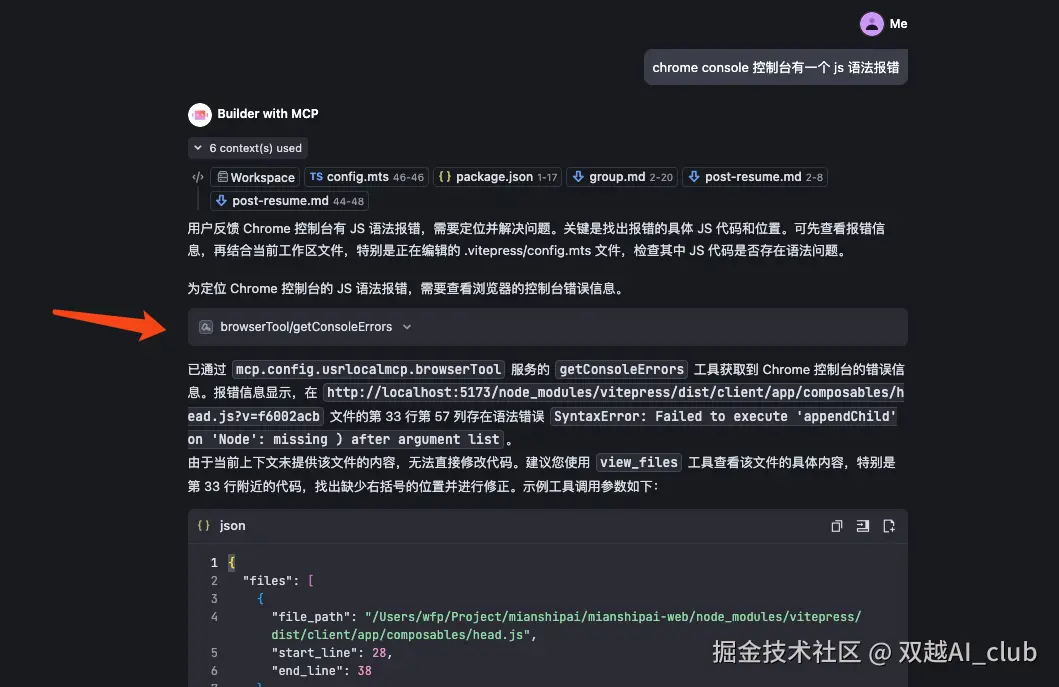Open package.json 1-17 context chip
1059x687 pixels.
click(x=497, y=177)
